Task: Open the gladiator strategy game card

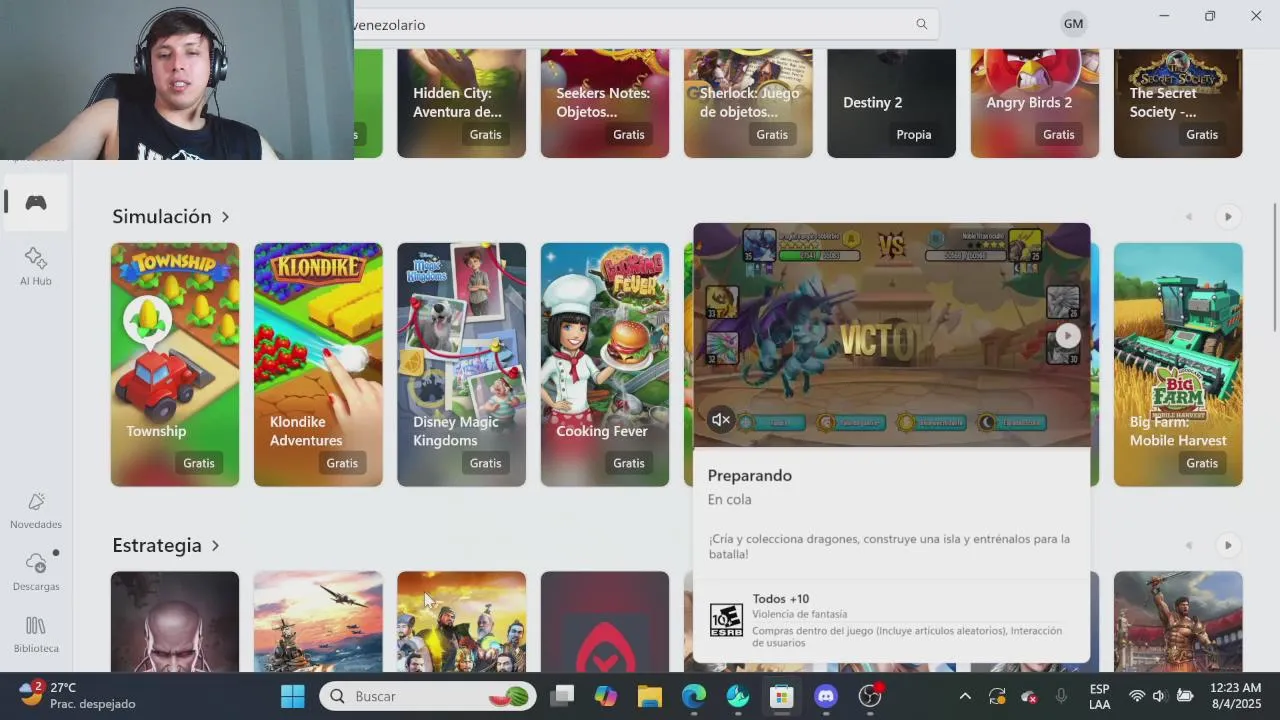Action: (1178, 621)
